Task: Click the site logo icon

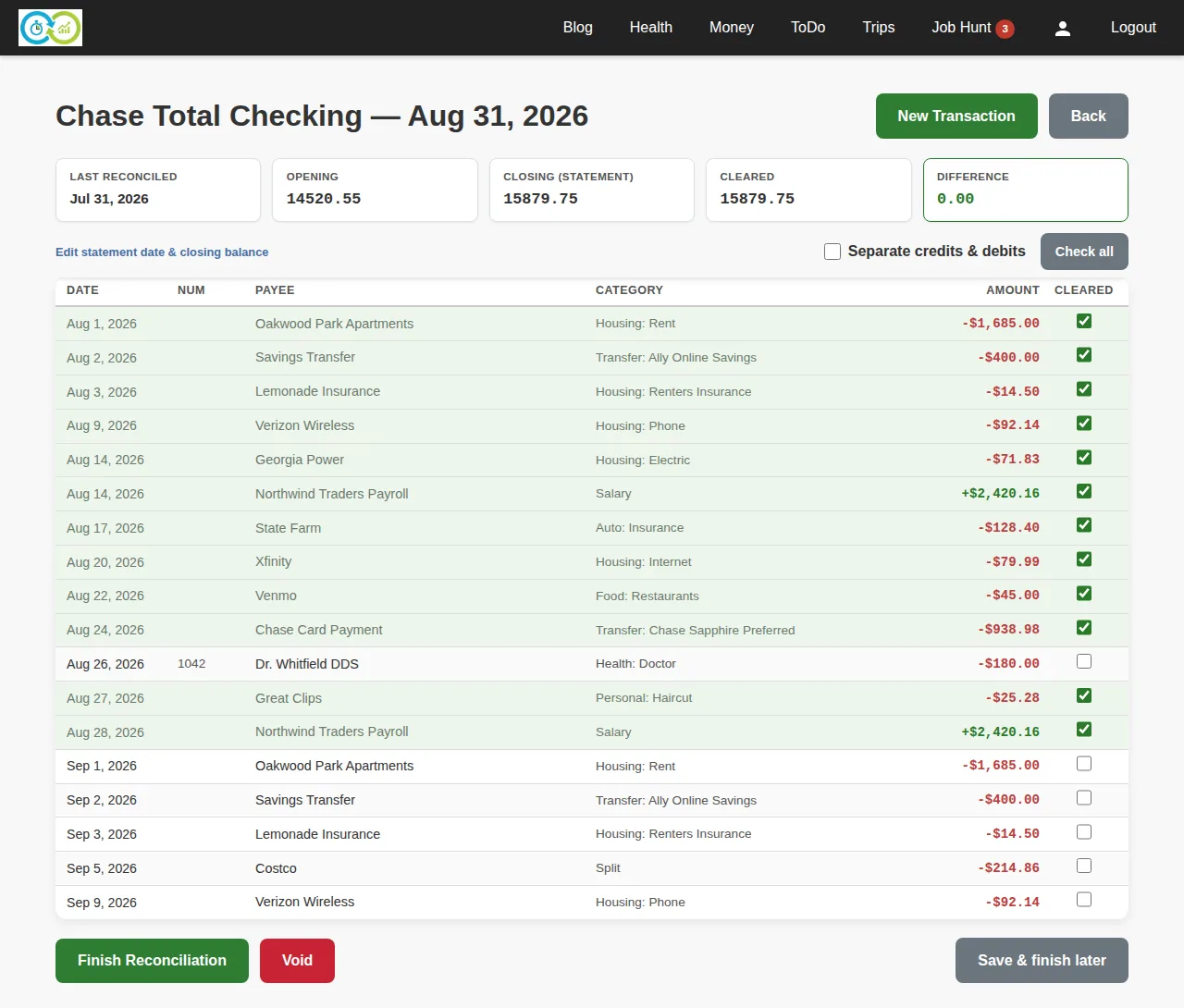Action: 50,28
